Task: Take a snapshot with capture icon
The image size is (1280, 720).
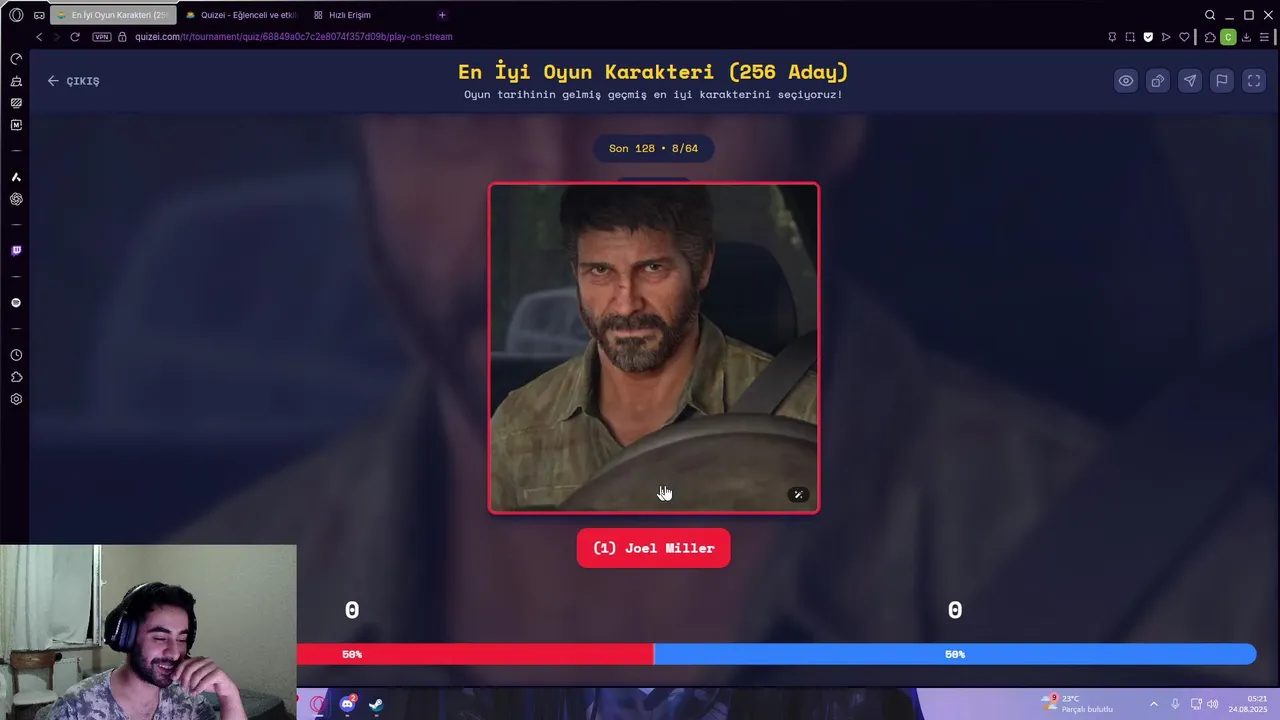Action: [1130, 37]
